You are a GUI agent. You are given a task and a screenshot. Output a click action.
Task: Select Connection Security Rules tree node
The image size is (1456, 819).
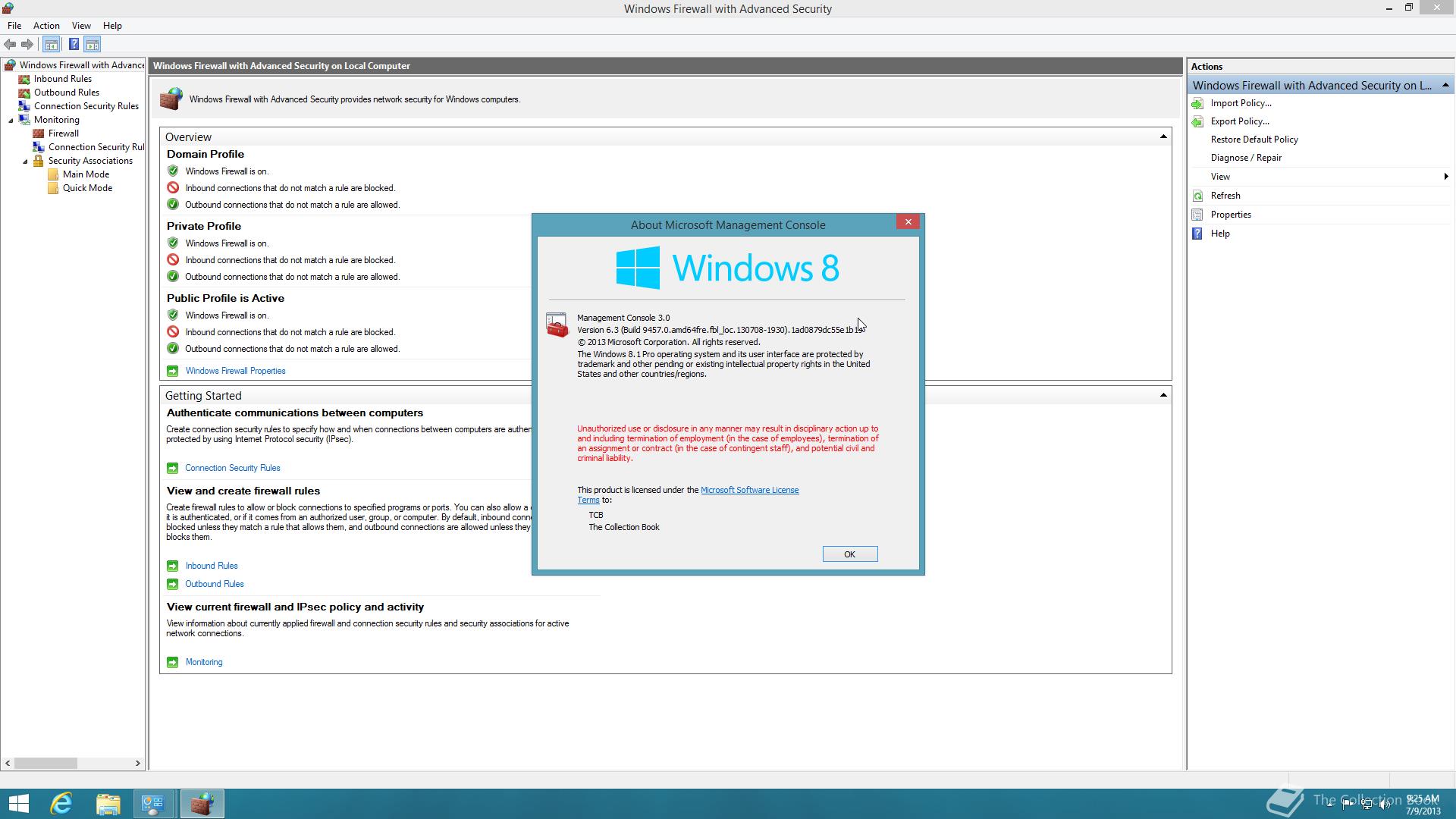86,106
